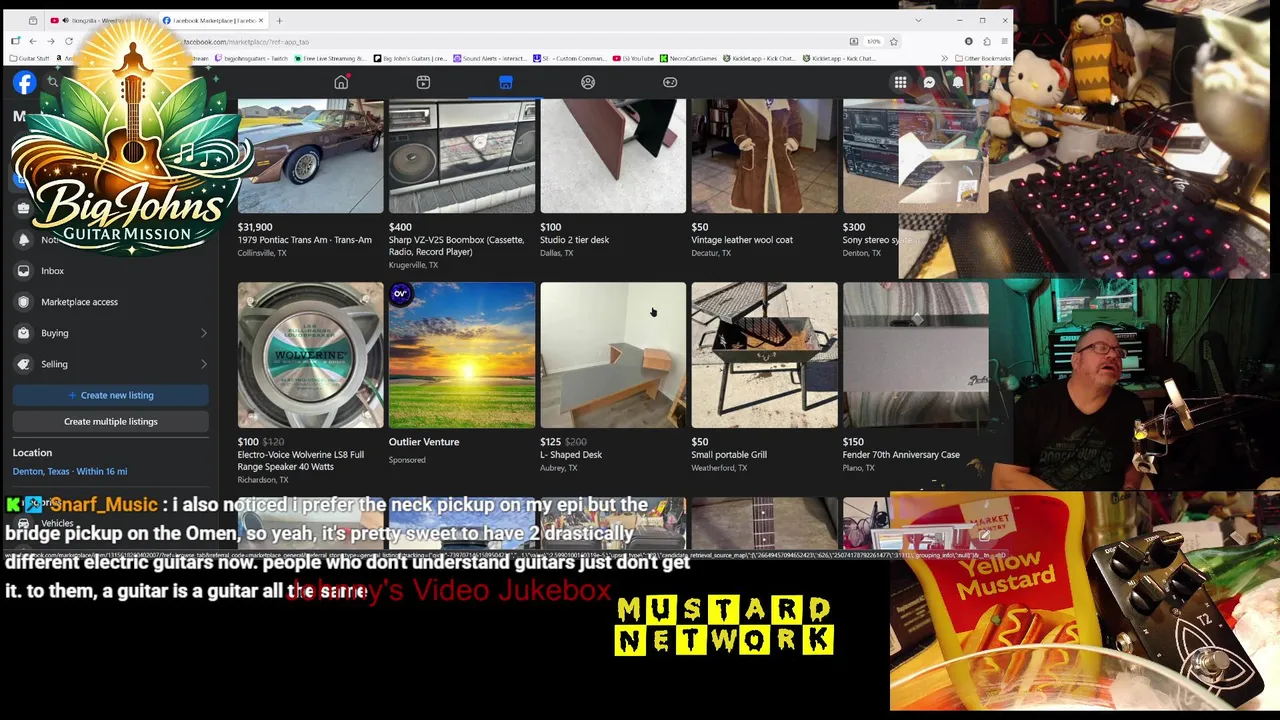Open the L-Shaped Desk listing photo
This screenshot has width=1280, height=720.
coord(613,355)
